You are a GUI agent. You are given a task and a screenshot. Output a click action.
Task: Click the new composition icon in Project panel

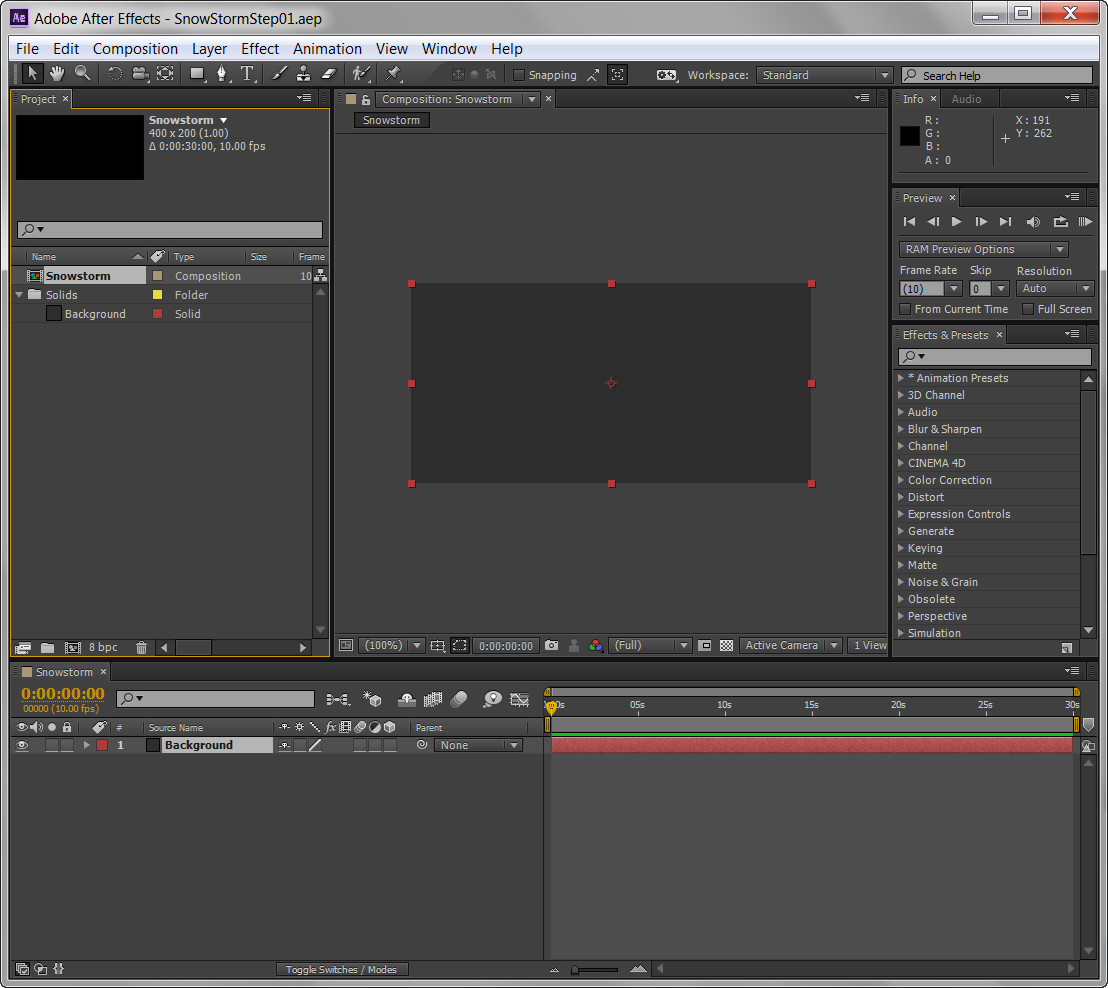(x=72, y=647)
